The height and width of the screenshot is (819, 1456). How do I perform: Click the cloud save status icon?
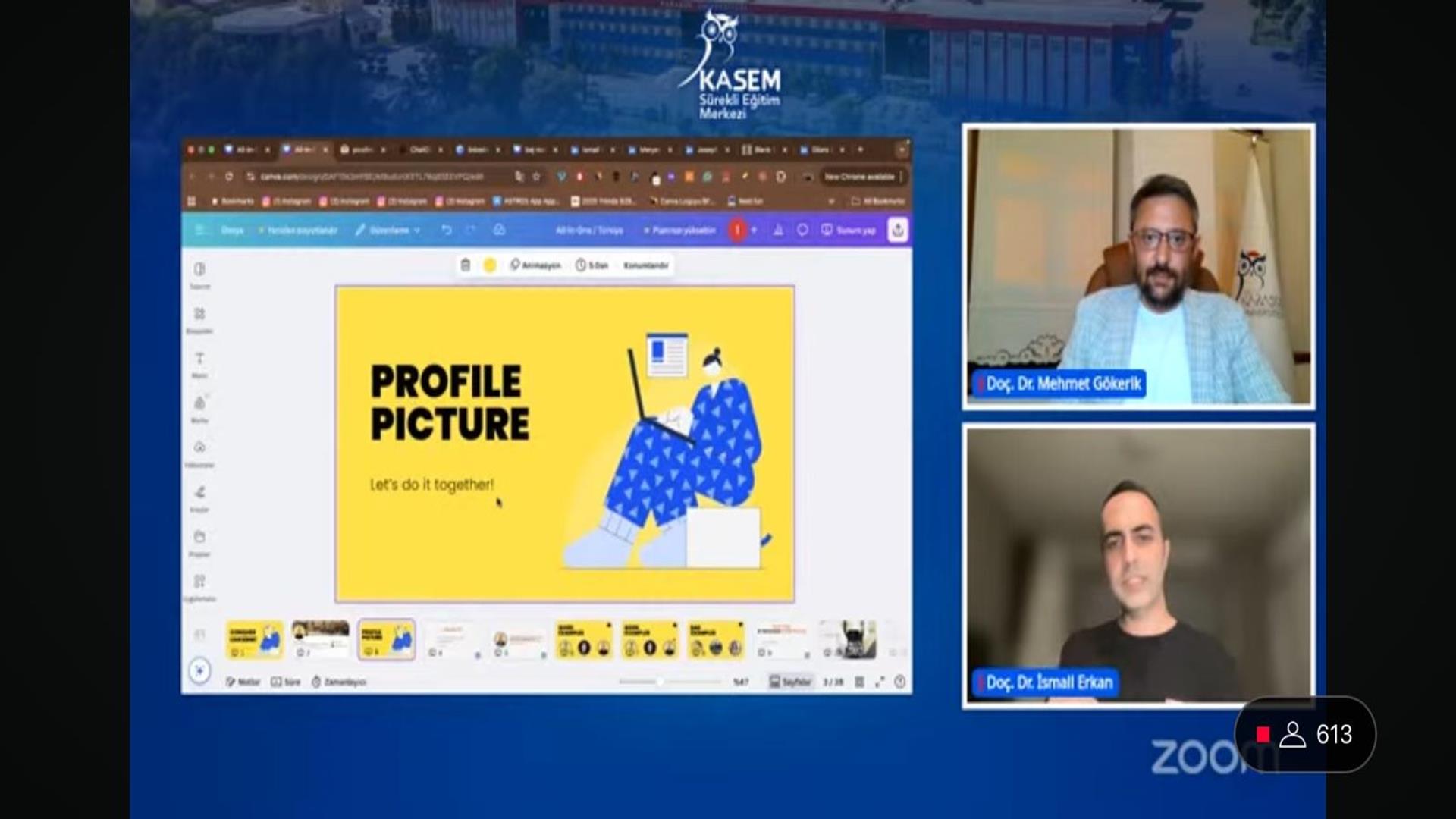499,230
